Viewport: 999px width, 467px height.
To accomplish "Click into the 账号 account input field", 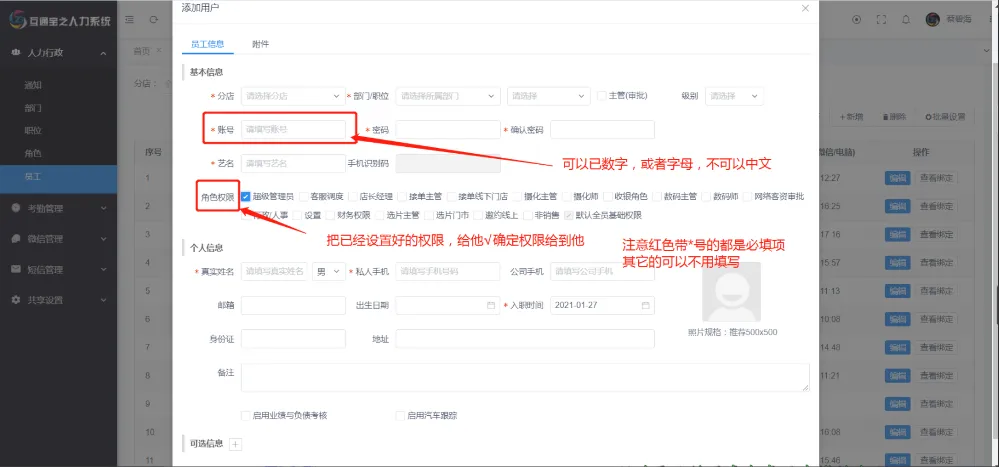I will pos(294,130).
